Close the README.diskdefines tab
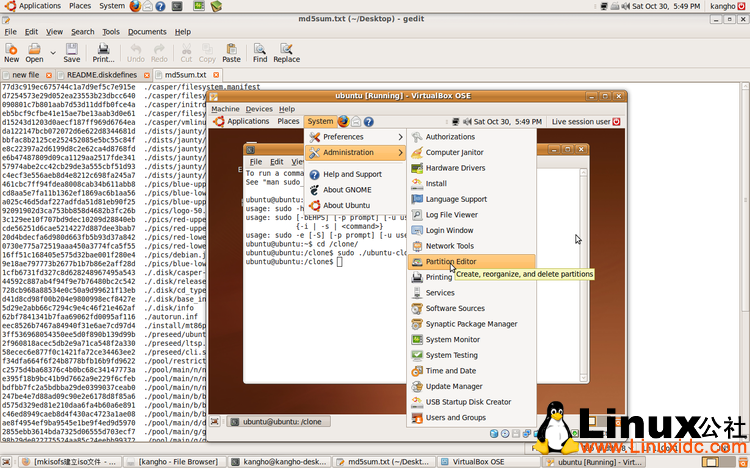The width and height of the screenshot is (750, 468). click(x=147, y=75)
